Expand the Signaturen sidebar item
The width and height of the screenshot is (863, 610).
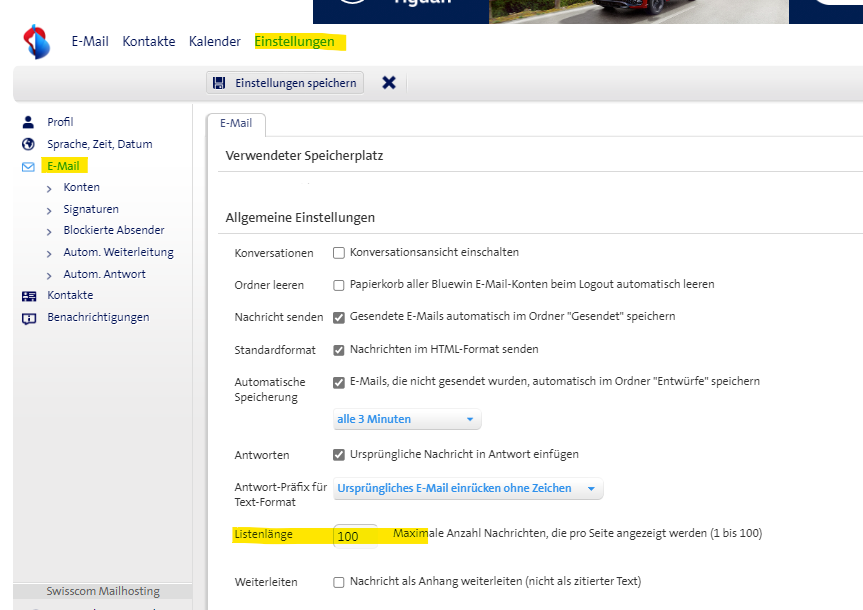pyautogui.click(x=90, y=210)
